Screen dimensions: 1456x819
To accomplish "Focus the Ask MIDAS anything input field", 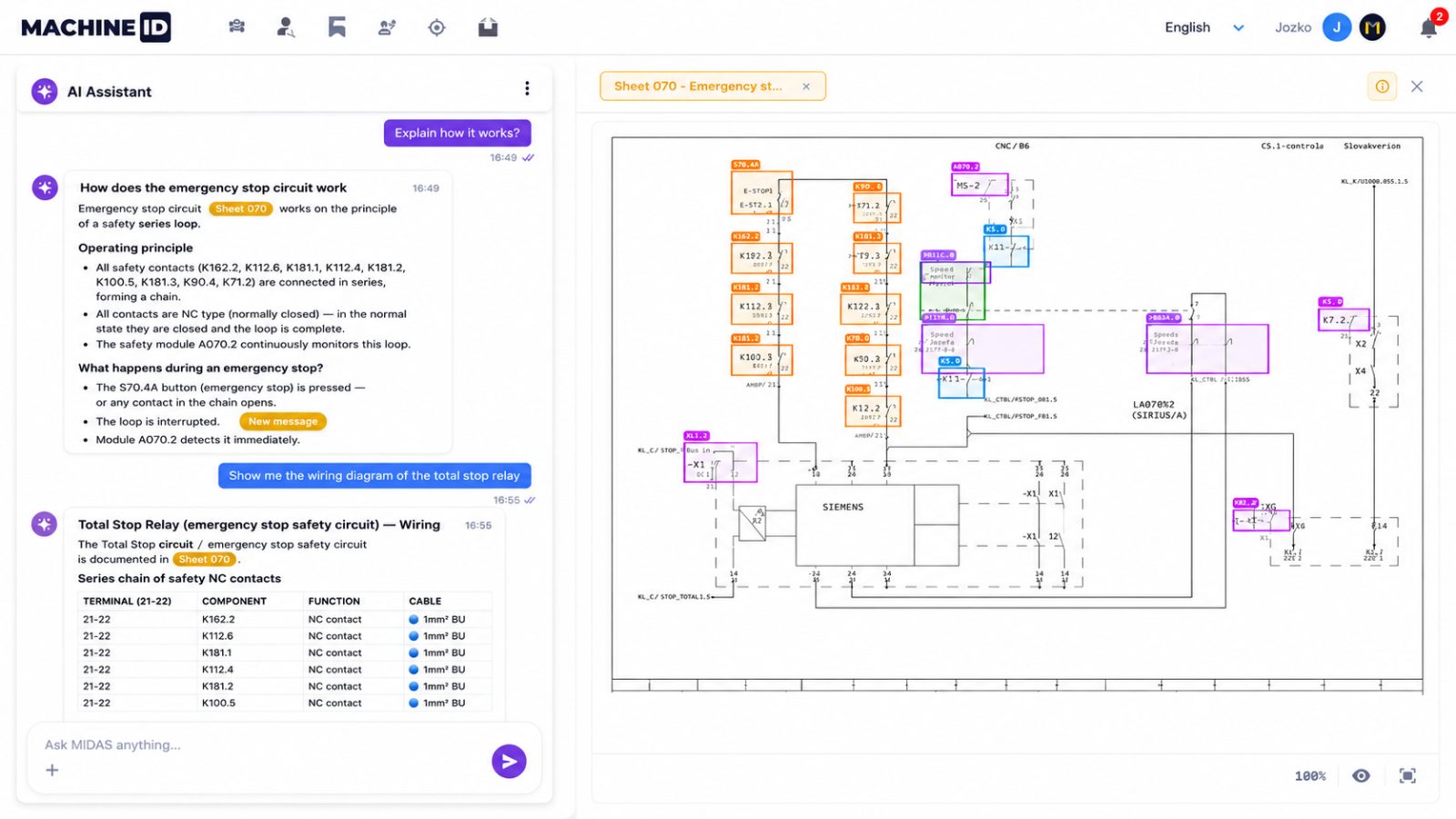I will 264,744.
